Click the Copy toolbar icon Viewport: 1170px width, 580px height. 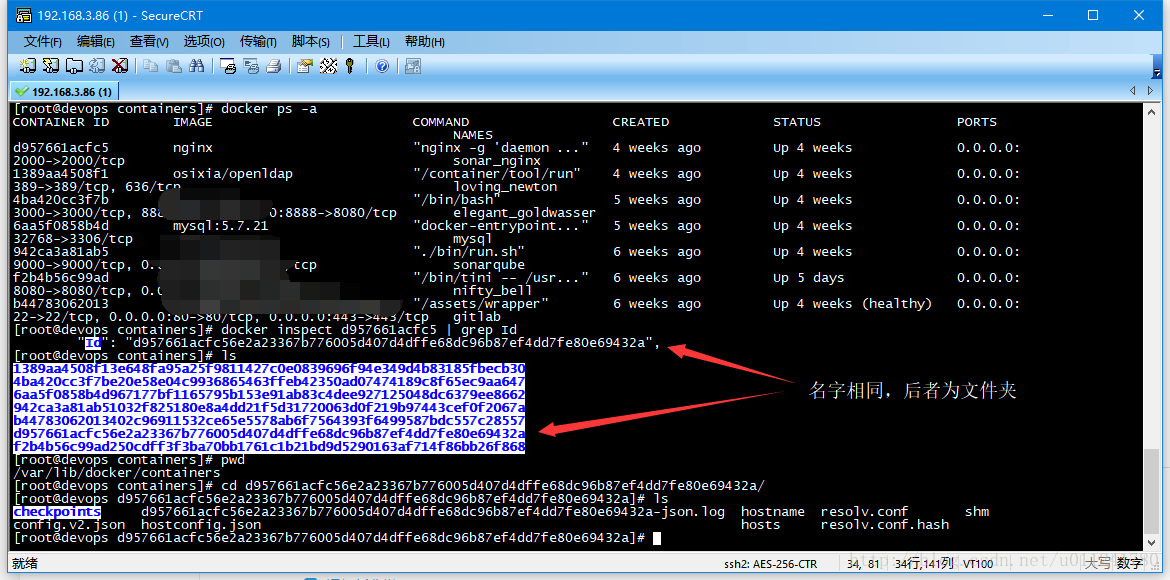click(x=151, y=66)
